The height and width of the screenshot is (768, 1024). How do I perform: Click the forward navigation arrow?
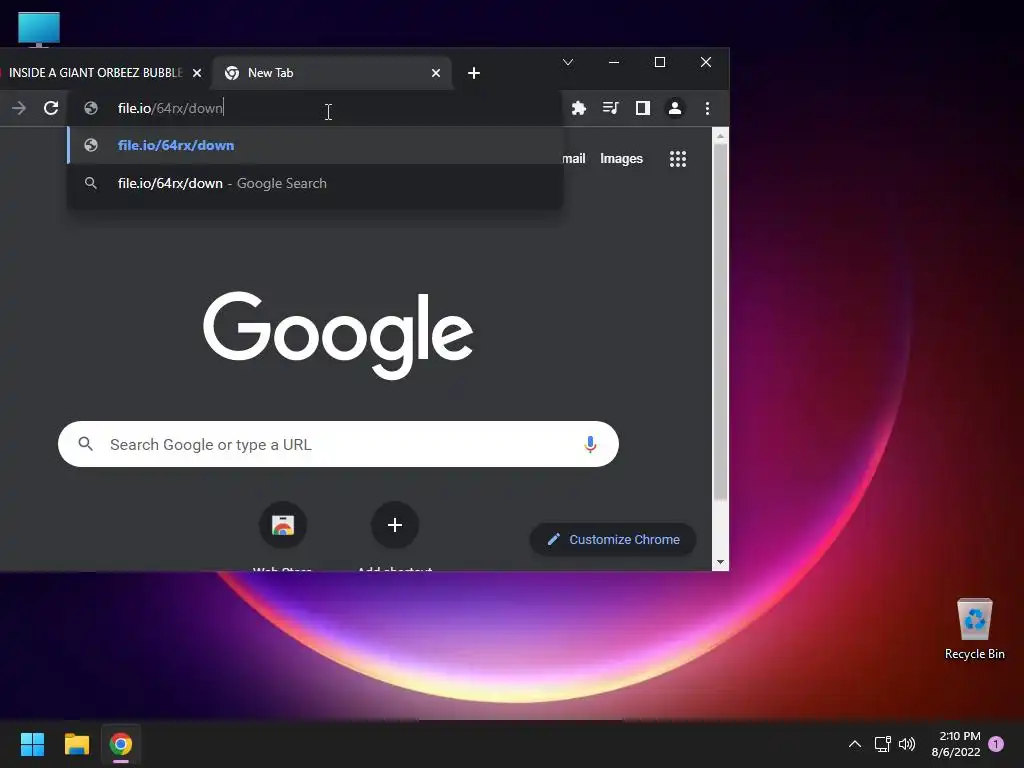[19, 108]
